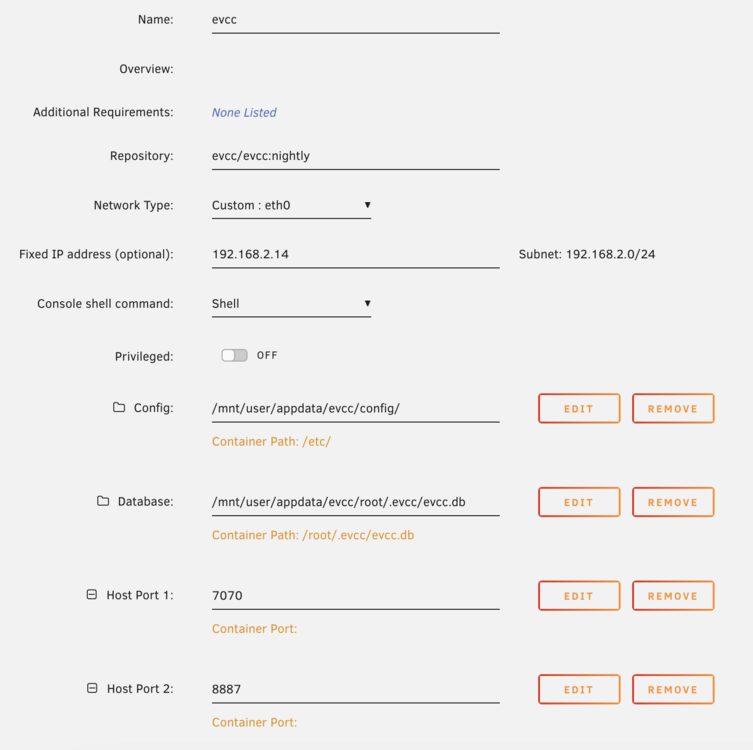Click the port icon next to Host Port 1
The height and width of the screenshot is (750, 753).
coord(92,594)
